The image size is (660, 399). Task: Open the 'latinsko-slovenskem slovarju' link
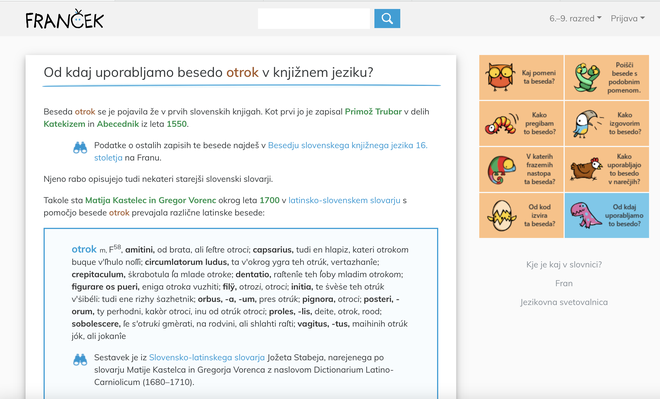(x=344, y=200)
